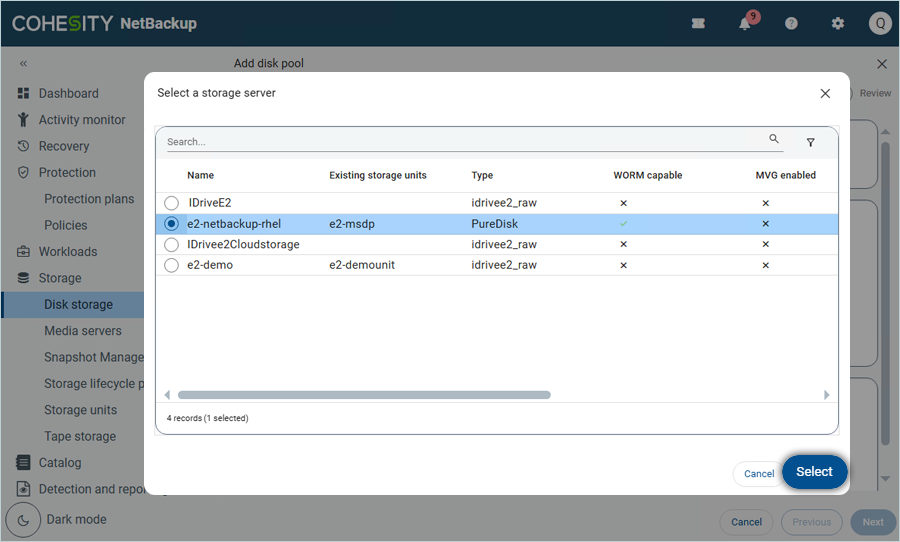The width and height of the screenshot is (900, 542).
Task: Select the IDrivee2Cloudstorage radio button
Action: point(172,245)
